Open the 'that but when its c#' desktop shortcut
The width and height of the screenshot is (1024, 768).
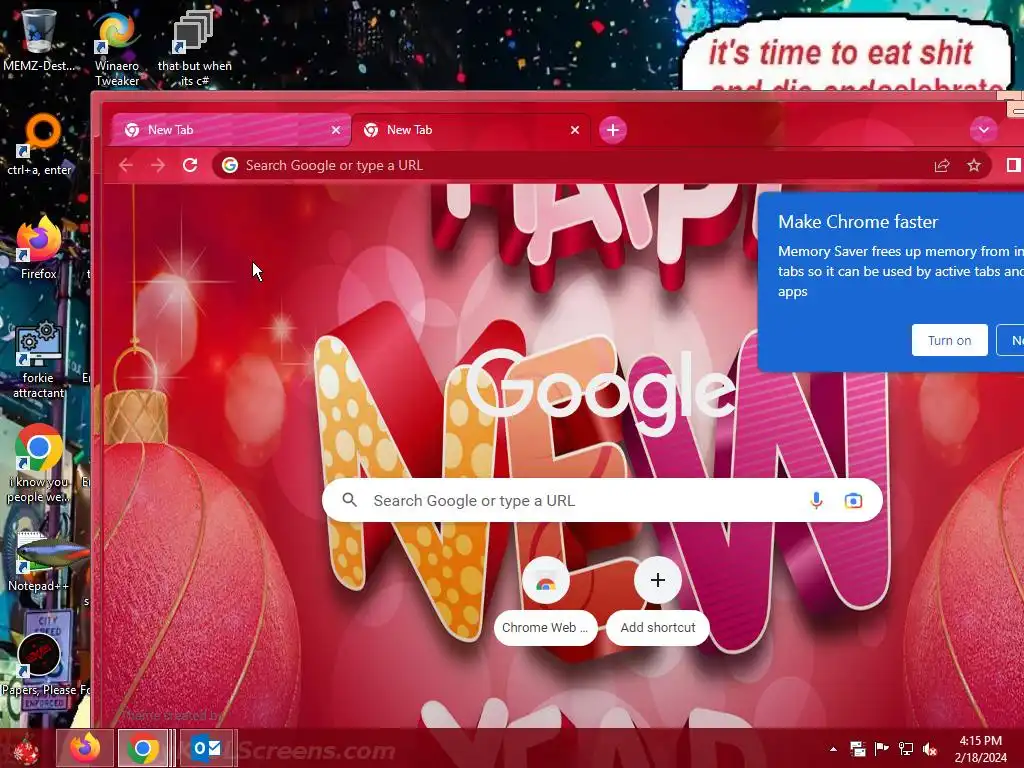coord(194,48)
